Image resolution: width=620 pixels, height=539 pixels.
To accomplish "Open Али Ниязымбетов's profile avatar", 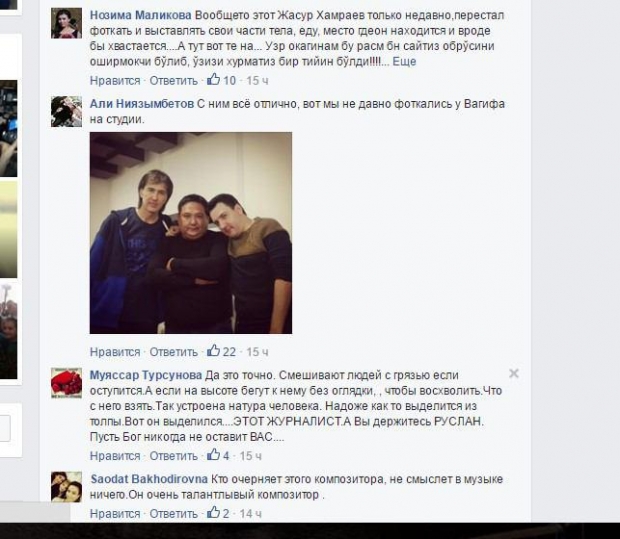I will pos(66,112).
